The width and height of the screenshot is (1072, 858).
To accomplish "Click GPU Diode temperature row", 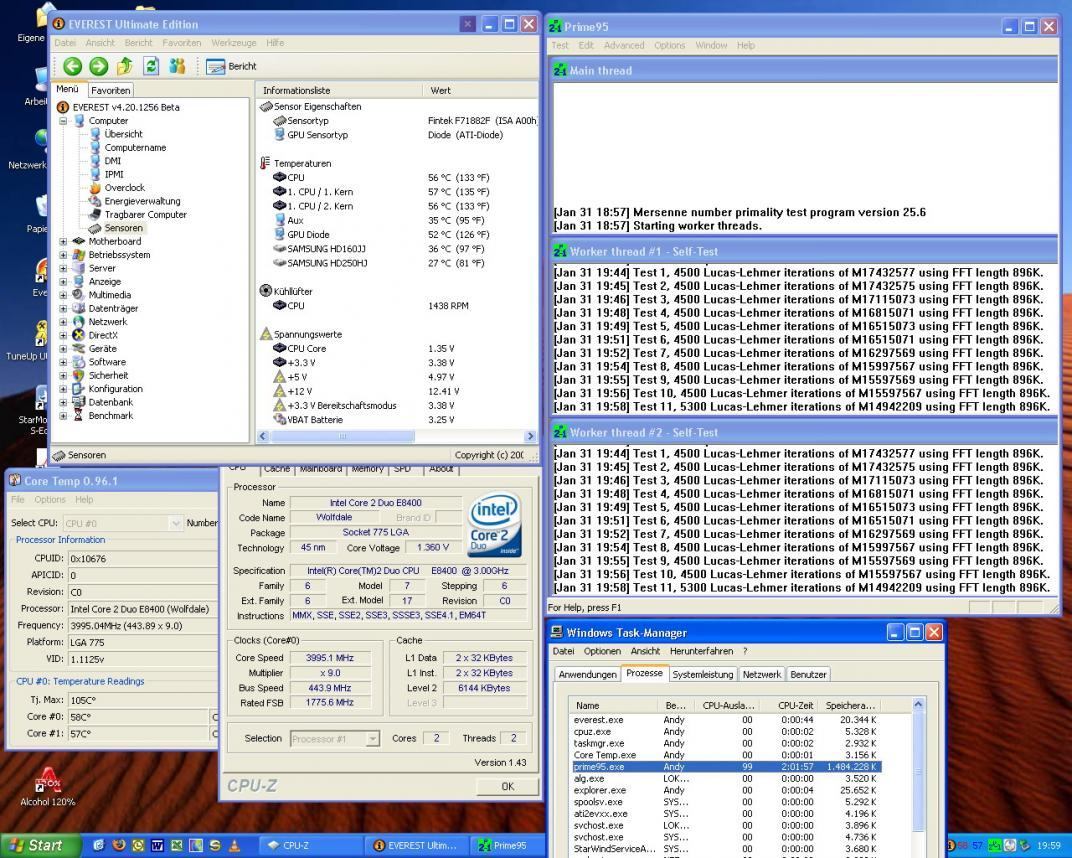I will click(x=397, y=234).
